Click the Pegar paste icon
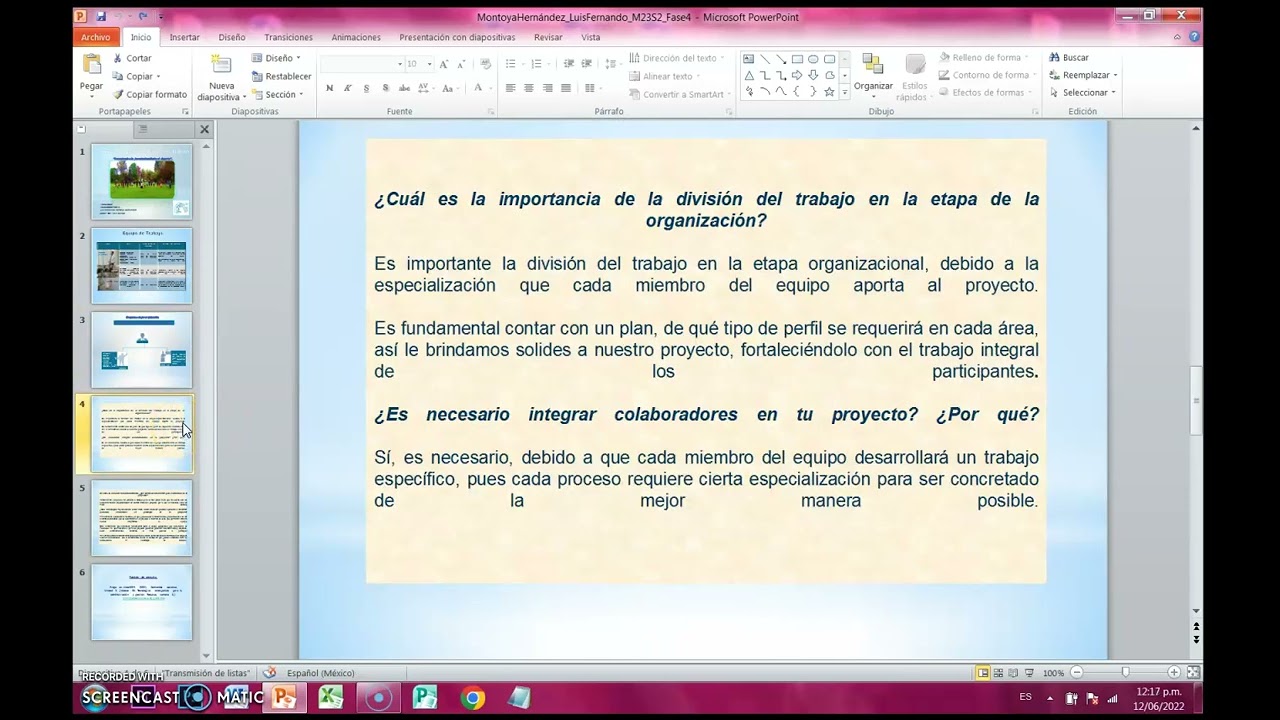The width and height of the screenshot is (1280, 720). (91, 65)
